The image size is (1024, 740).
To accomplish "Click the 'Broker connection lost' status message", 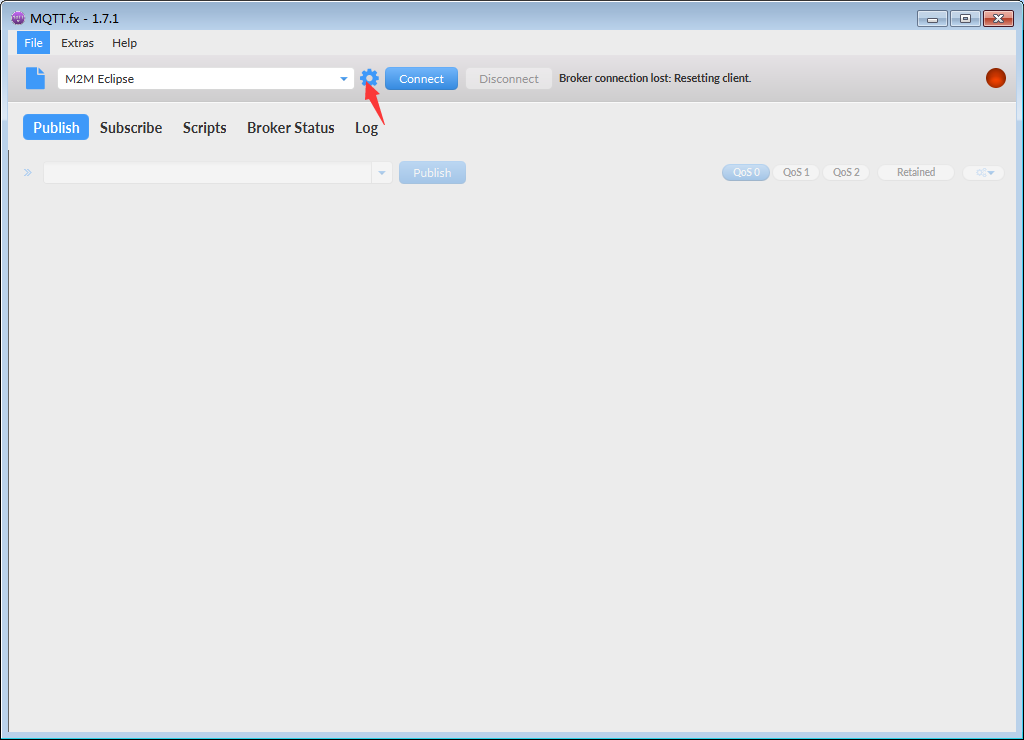I will (x=655, y=78).
